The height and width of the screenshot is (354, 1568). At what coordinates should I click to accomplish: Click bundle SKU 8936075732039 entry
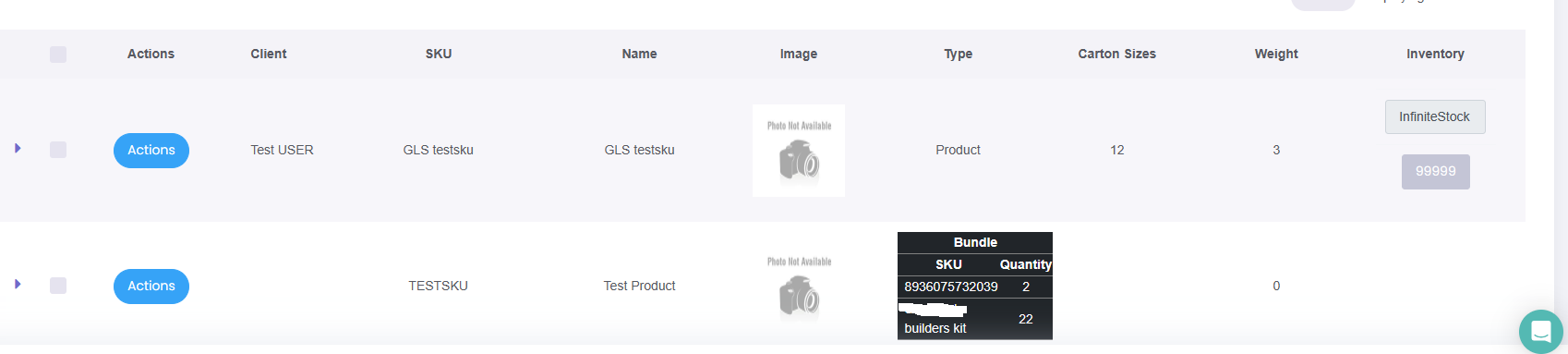(x=951, y=287)
